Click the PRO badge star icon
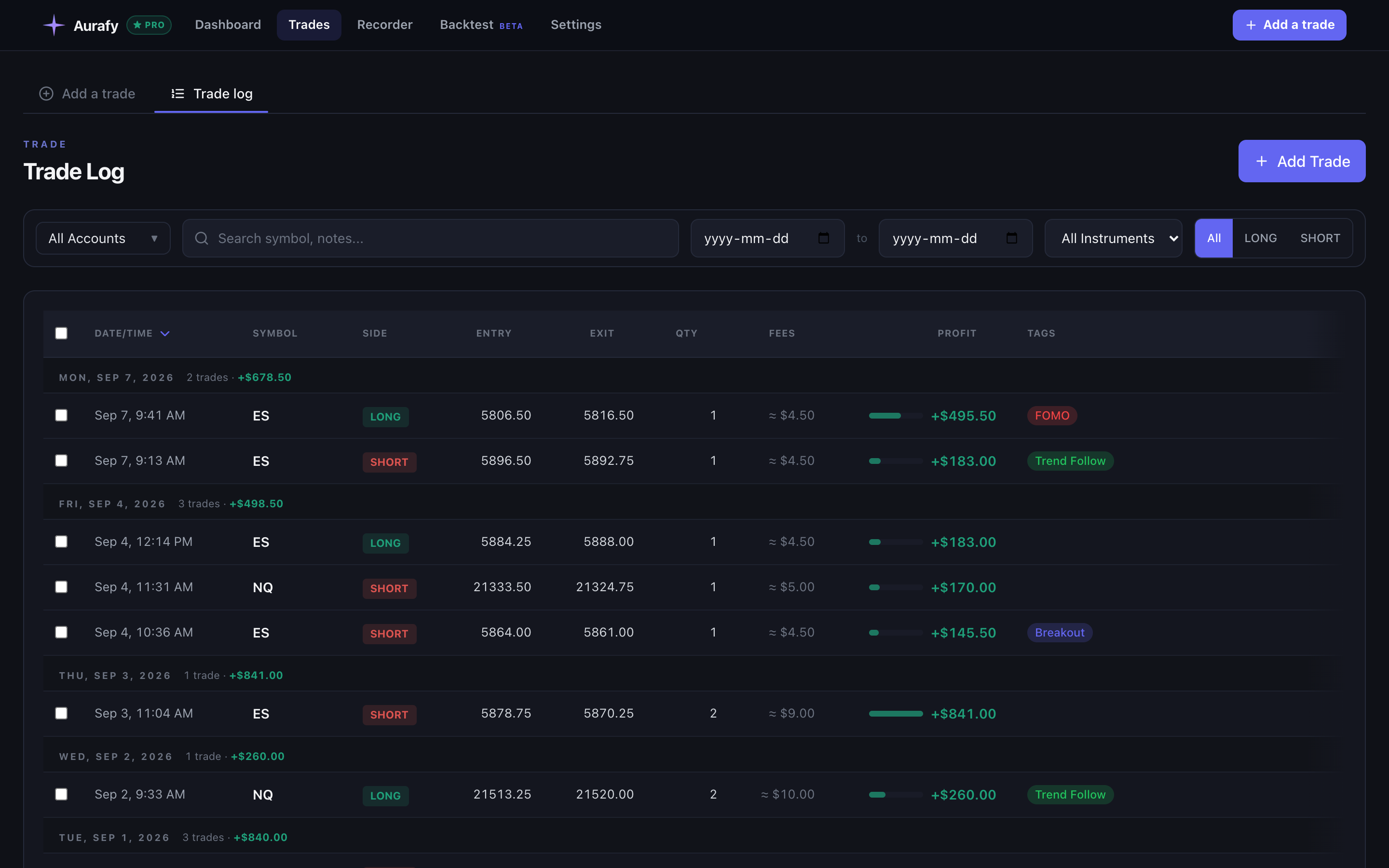The width and height of the screenshot is (1389, 868). 137,25
